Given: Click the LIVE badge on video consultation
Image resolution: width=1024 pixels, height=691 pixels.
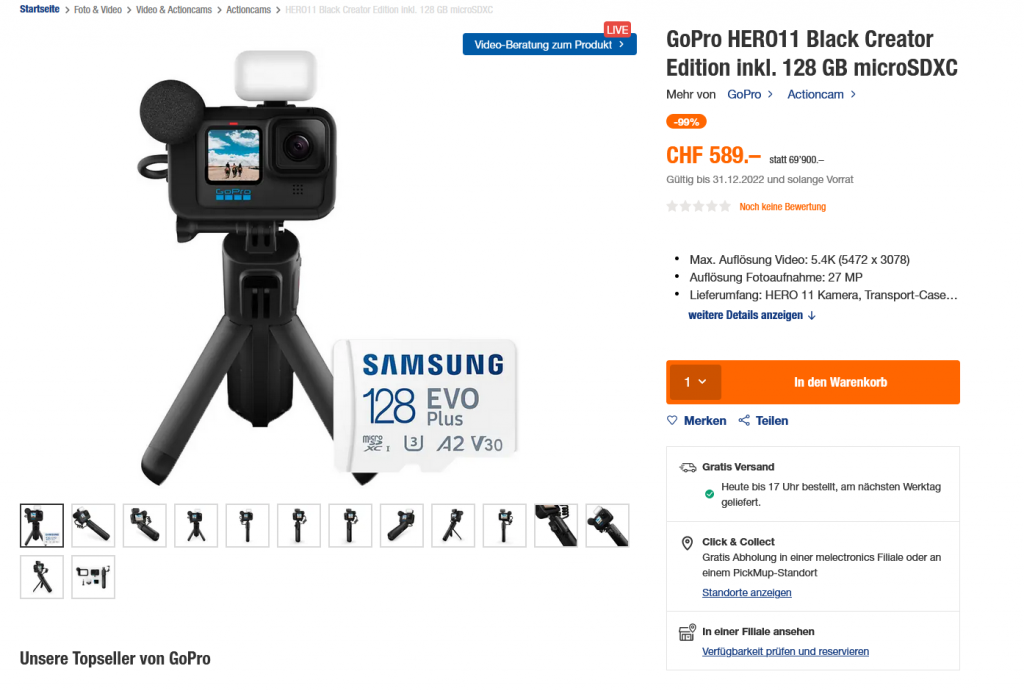Looking at the screenshot, I should [617, 29].
